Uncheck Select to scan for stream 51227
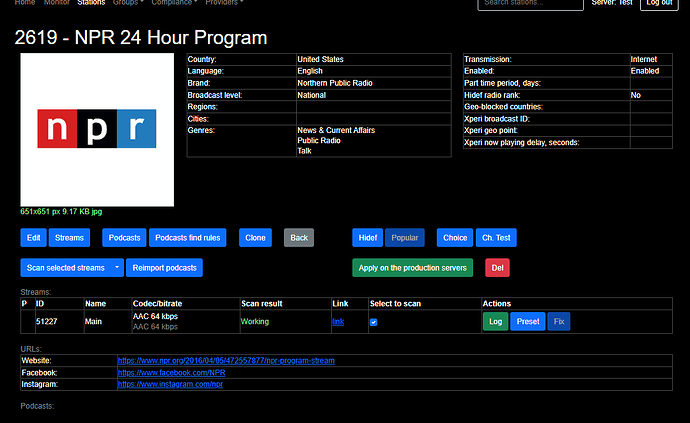Image resolution: width=690 pixels, height=423 pixels. tap(374, 322)
